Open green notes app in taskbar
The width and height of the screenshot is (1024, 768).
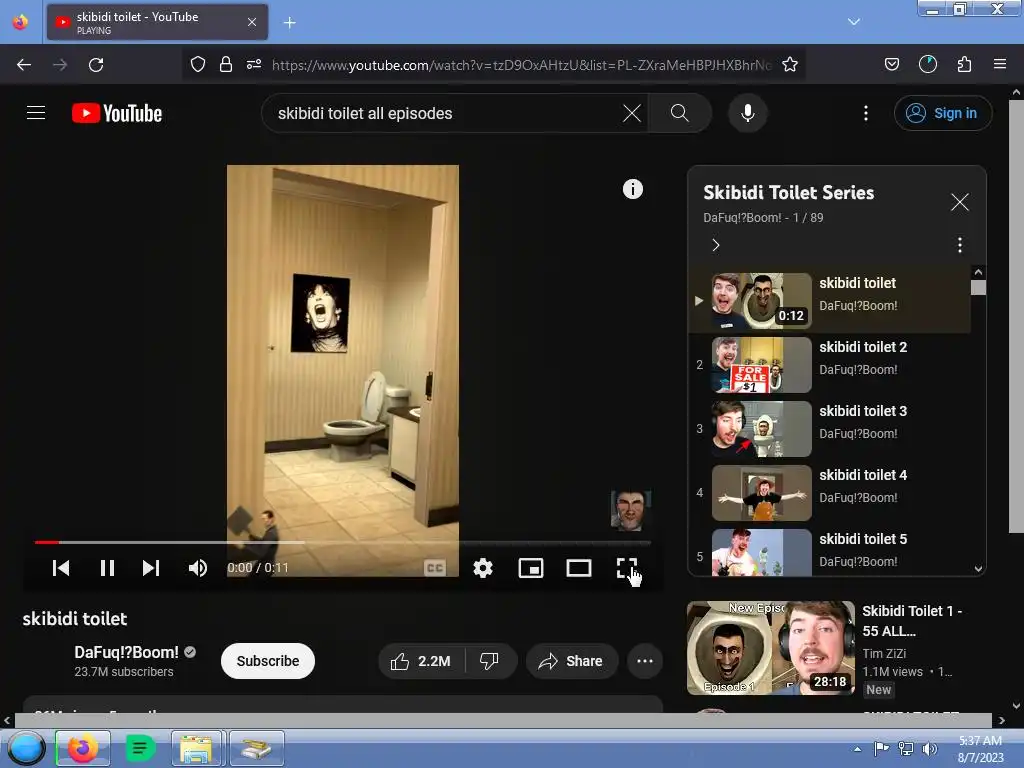click(140, 748)
